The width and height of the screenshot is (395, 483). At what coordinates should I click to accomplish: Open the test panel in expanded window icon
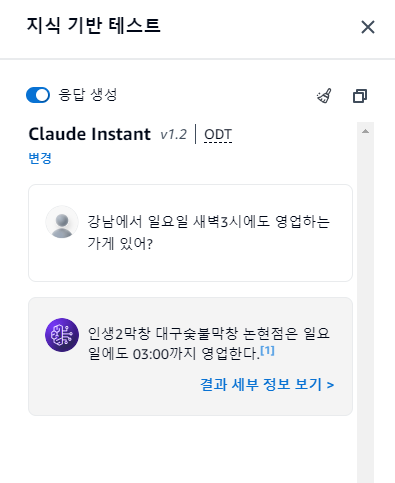click(360, 96)
